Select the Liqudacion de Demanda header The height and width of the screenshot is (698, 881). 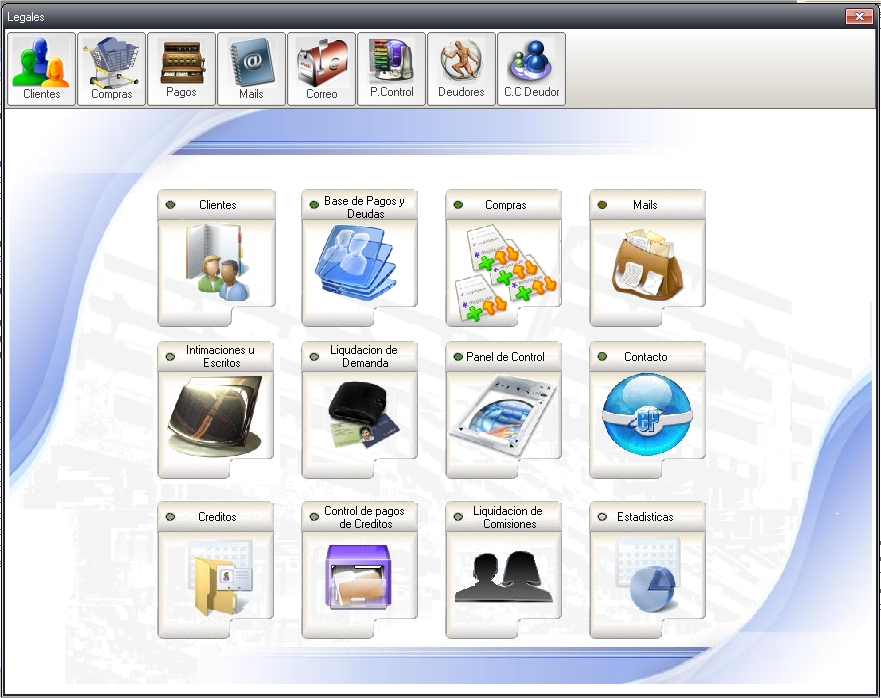pyautogui.click(x=364, y=356)
